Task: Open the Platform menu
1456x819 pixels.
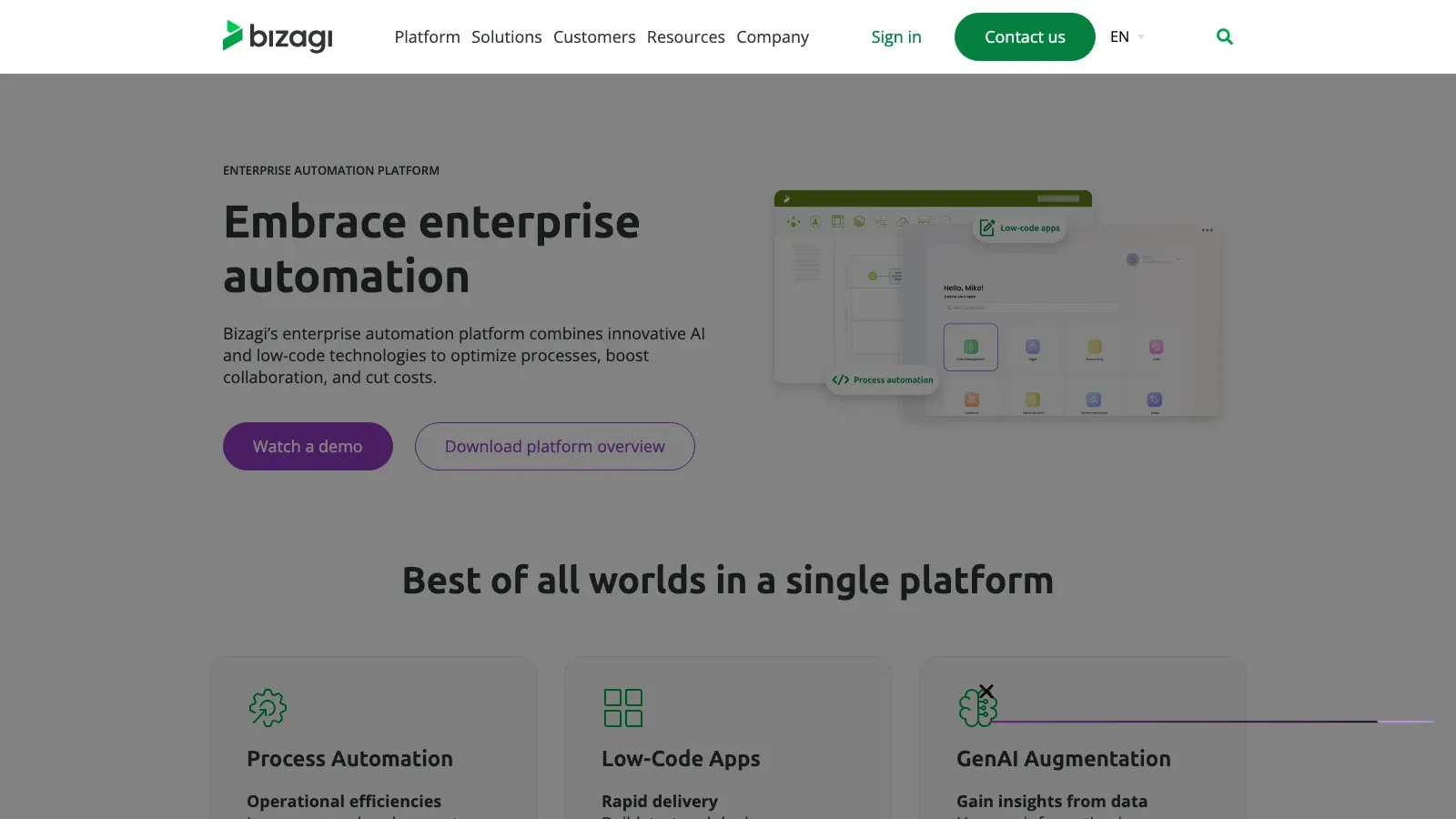Action: point(427,36)
